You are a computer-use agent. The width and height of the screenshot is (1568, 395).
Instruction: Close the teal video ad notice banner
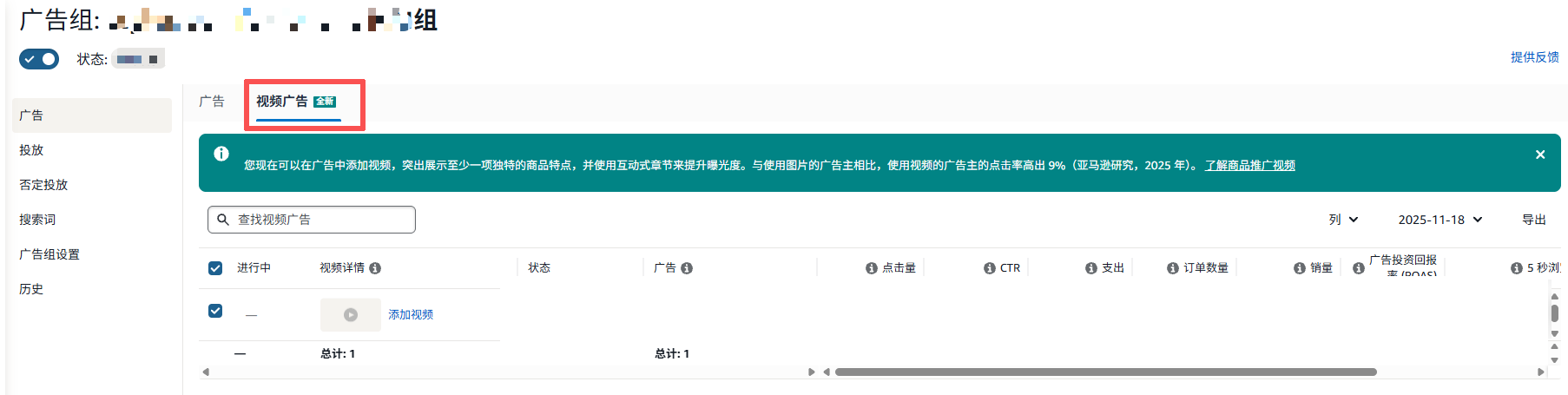1539,155
